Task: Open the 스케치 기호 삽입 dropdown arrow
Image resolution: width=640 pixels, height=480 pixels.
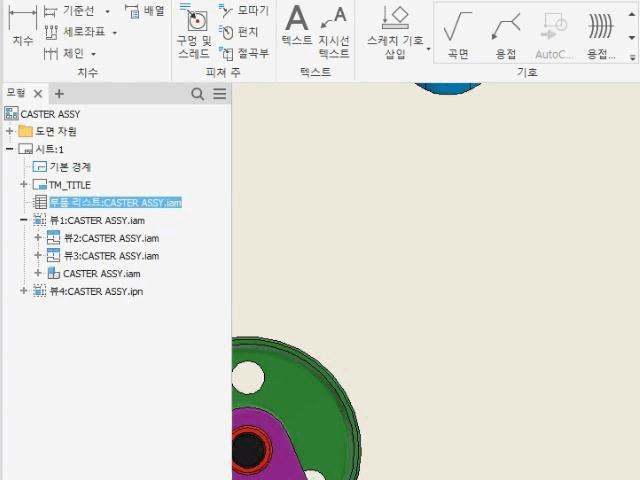Action: 428,49
